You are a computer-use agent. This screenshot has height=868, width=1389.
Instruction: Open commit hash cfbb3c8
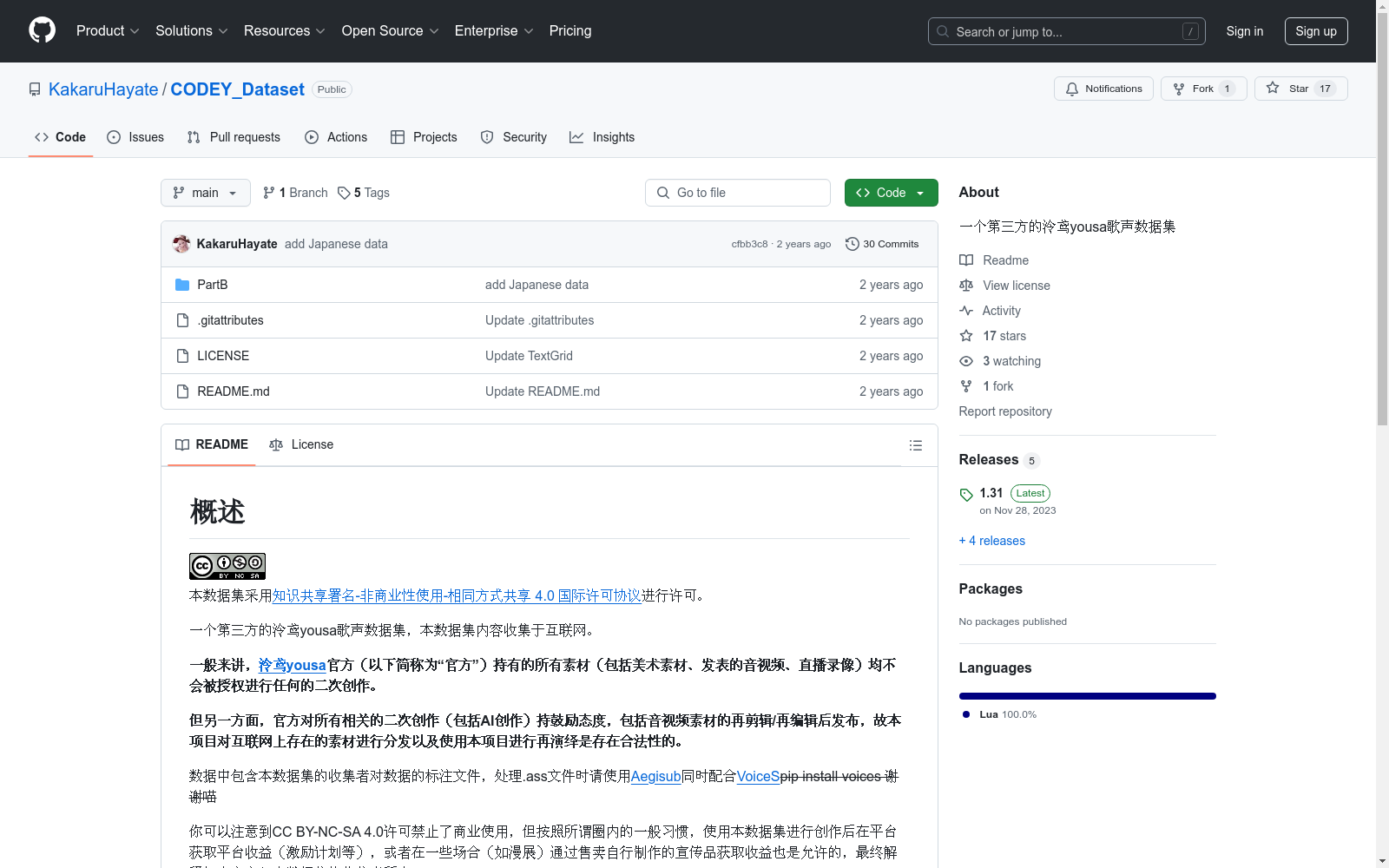coord(749,244)
